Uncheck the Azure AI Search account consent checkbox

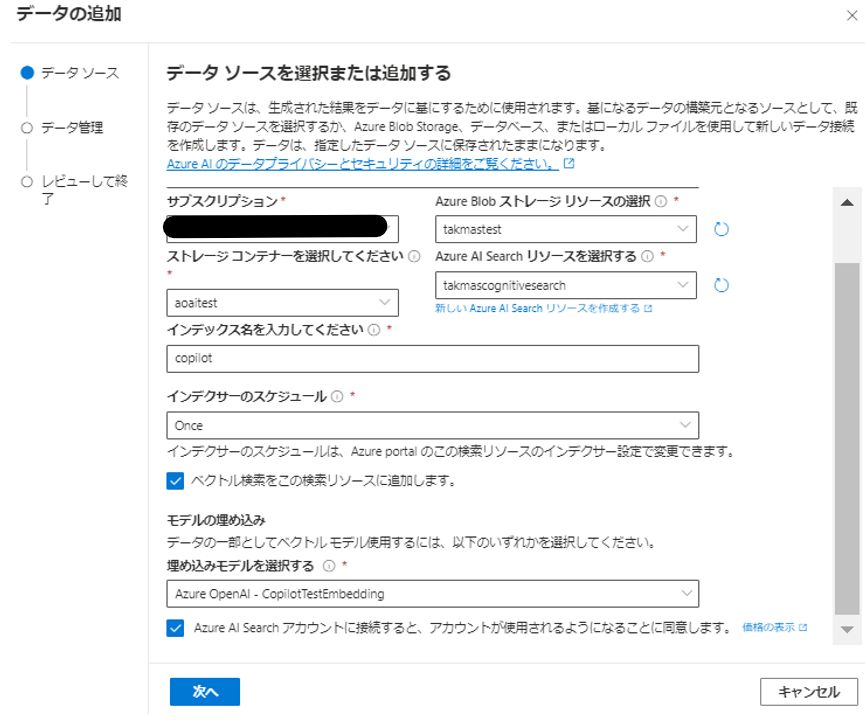click(175, 628)
